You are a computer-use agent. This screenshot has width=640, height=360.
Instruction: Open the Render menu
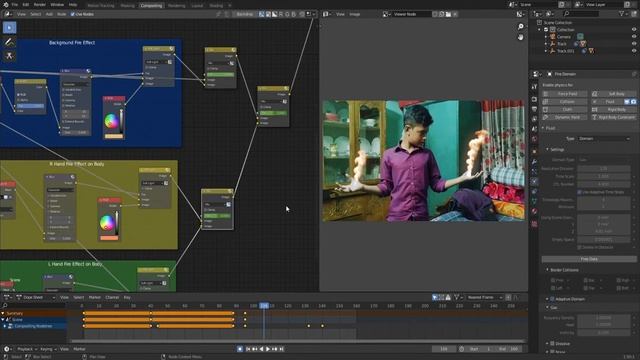point(40,4)
